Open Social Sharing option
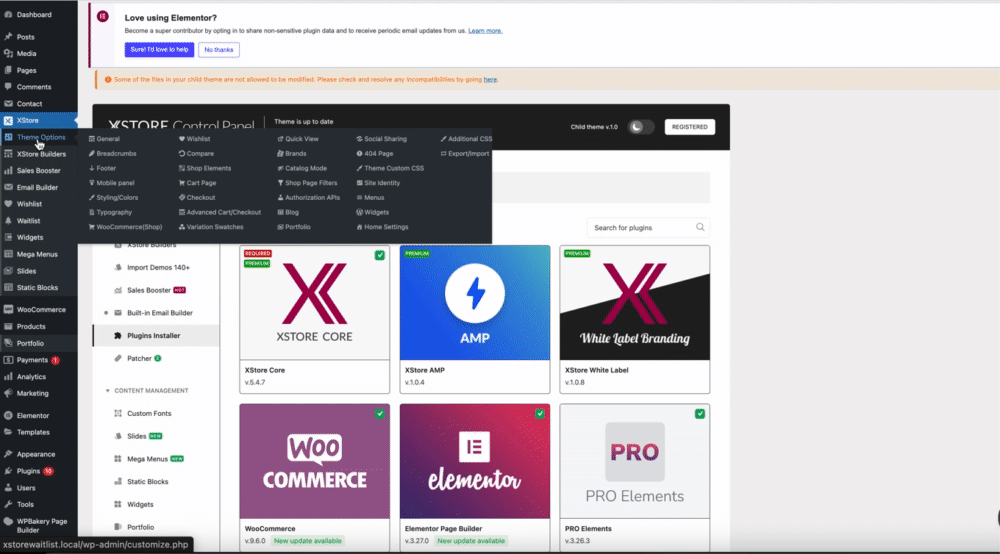Image resolution: width=1000 pixels, height=554 pixels. pos(381,139)
